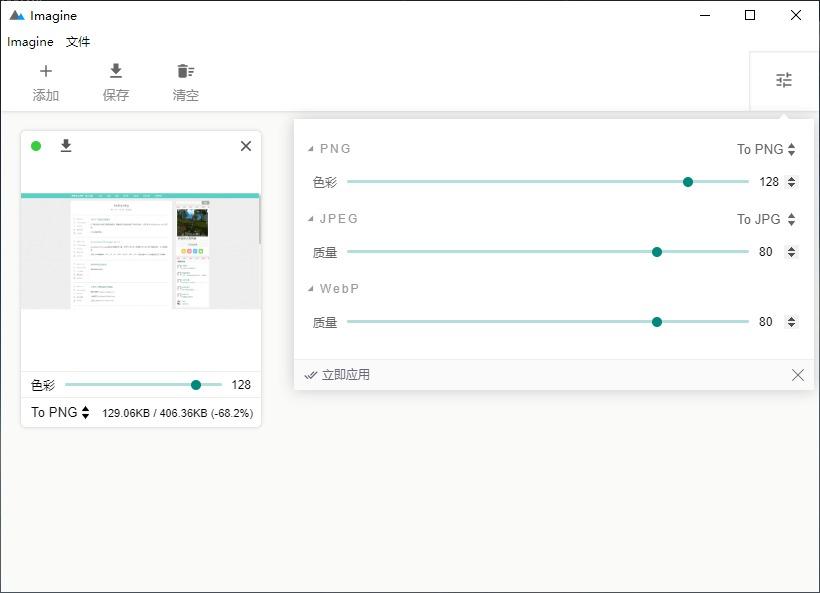The width and height of the screenshot is (820, 593).
Task: Click the WebP quality stepper arrows
Action: tap(792, 322)
